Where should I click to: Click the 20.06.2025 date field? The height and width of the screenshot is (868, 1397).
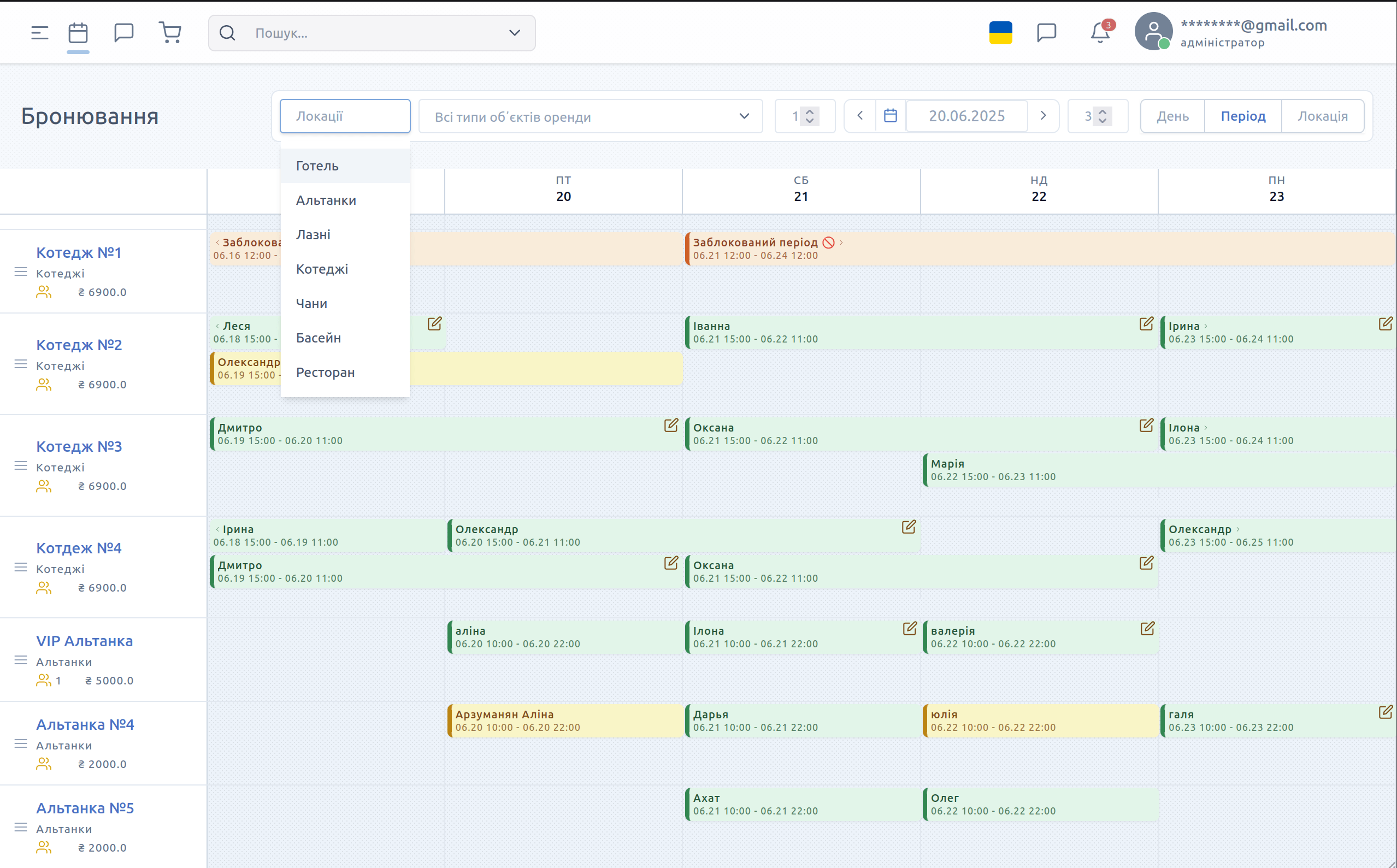click(966, 116)
